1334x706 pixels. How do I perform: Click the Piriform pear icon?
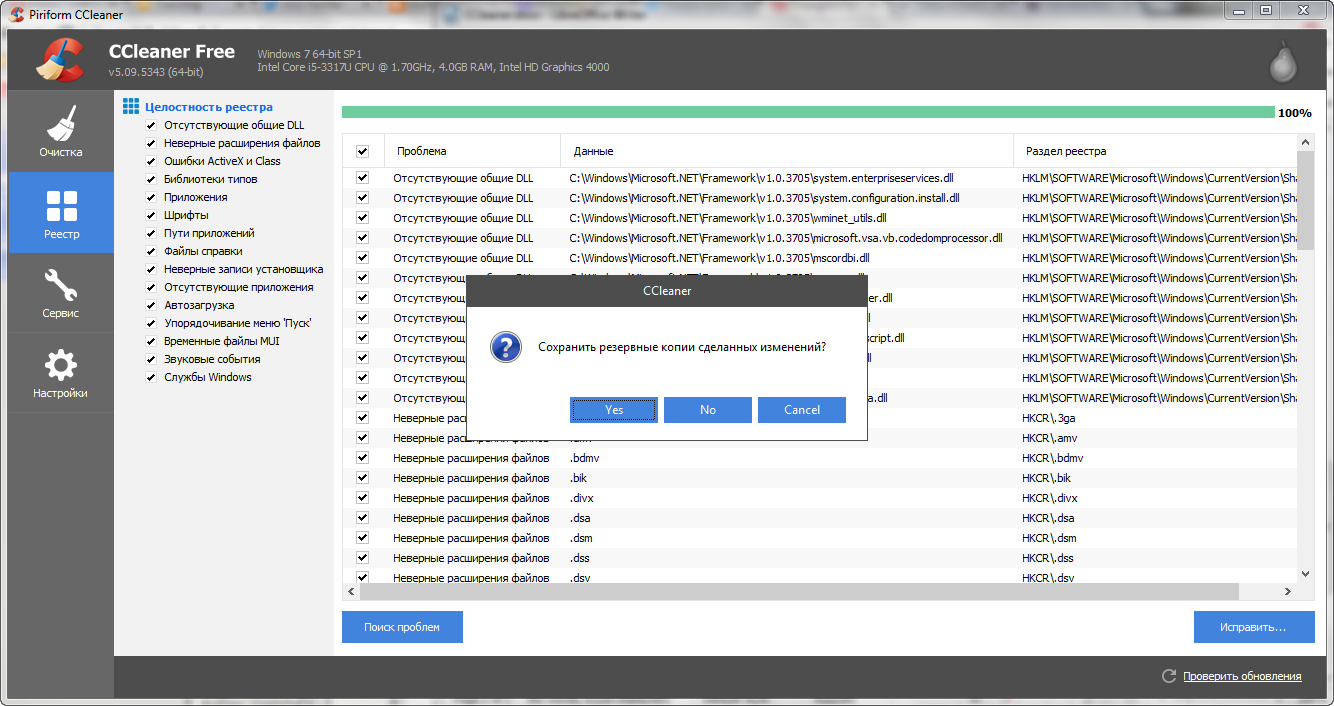click(x=1283, y=61)
